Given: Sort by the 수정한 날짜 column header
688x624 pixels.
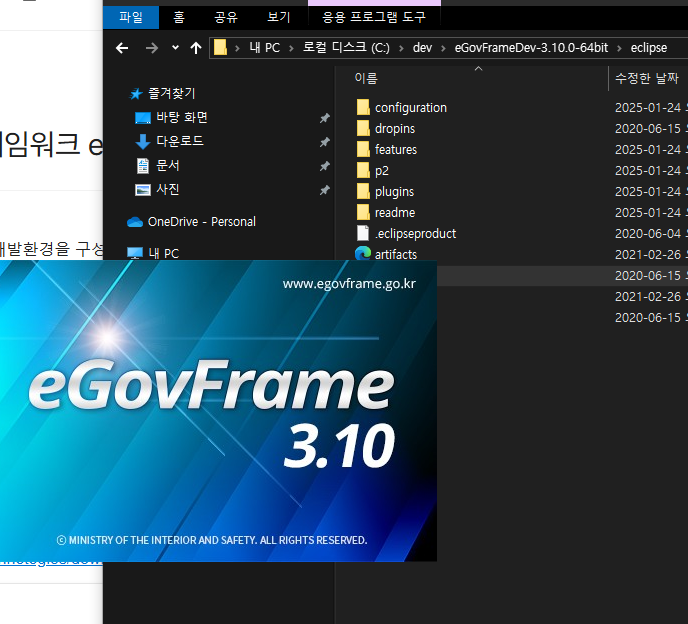Looking at the screenshot, I should click(x=648, y=78).
